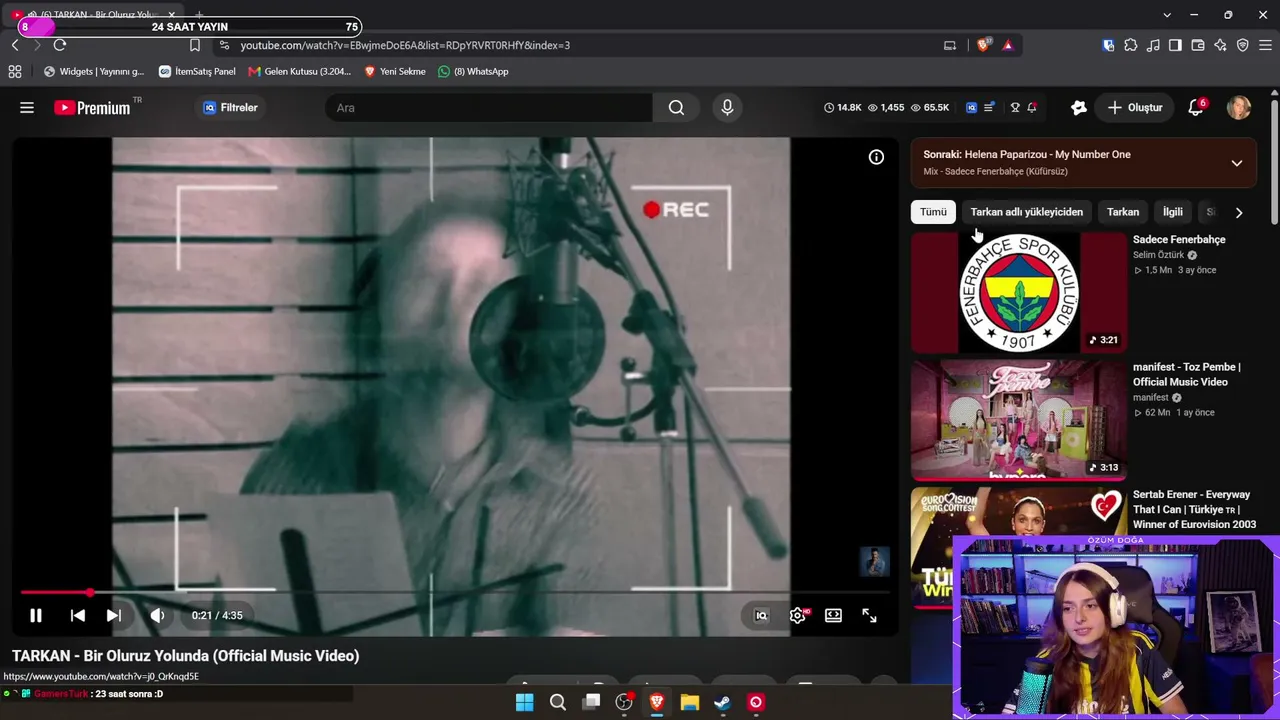The width and height of the screenshot is (1280, 720).
Task: Mute the video player volume
Action: [157, 616]
